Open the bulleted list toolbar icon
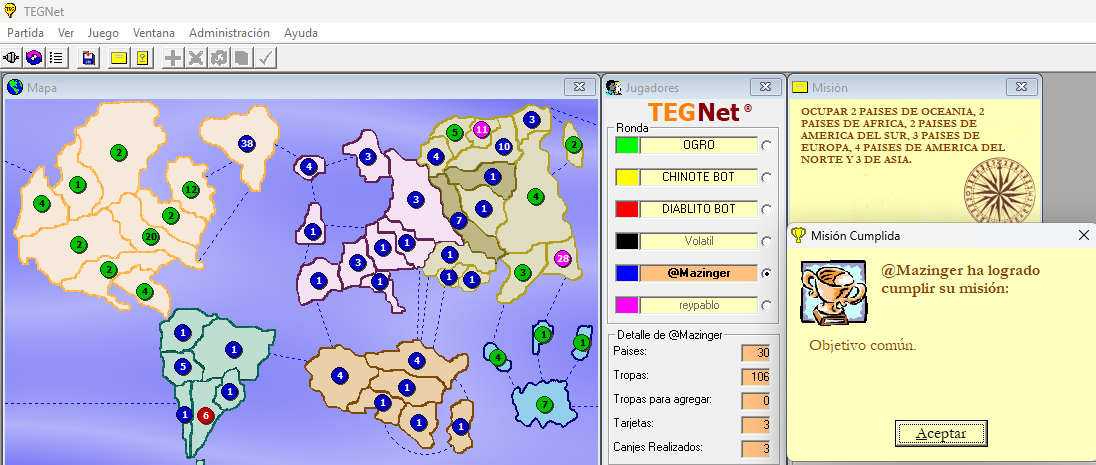The height and width of the screenshot is (465, 1096). point(57,58)
